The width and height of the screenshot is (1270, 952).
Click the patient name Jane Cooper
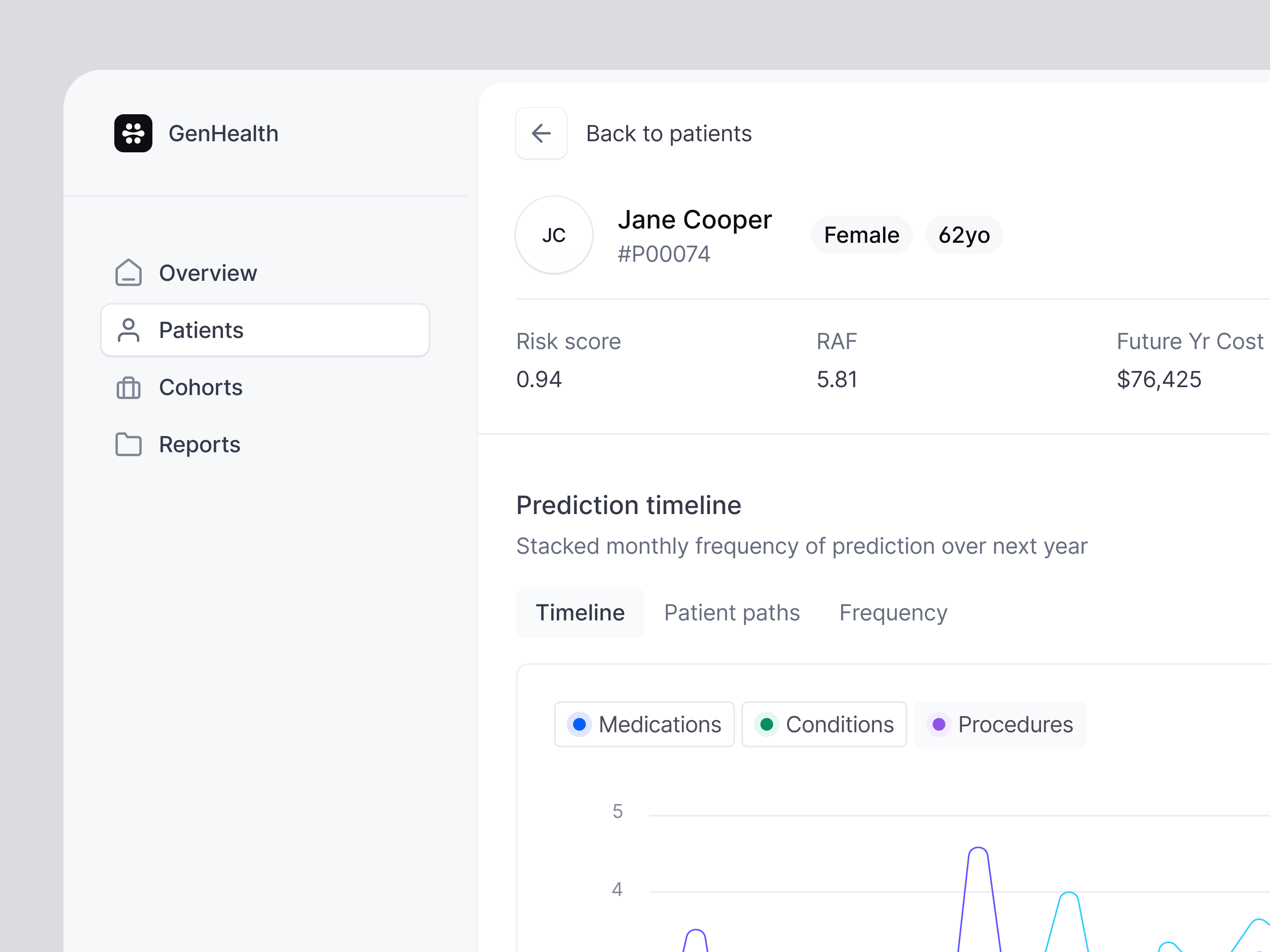point(695,220)
